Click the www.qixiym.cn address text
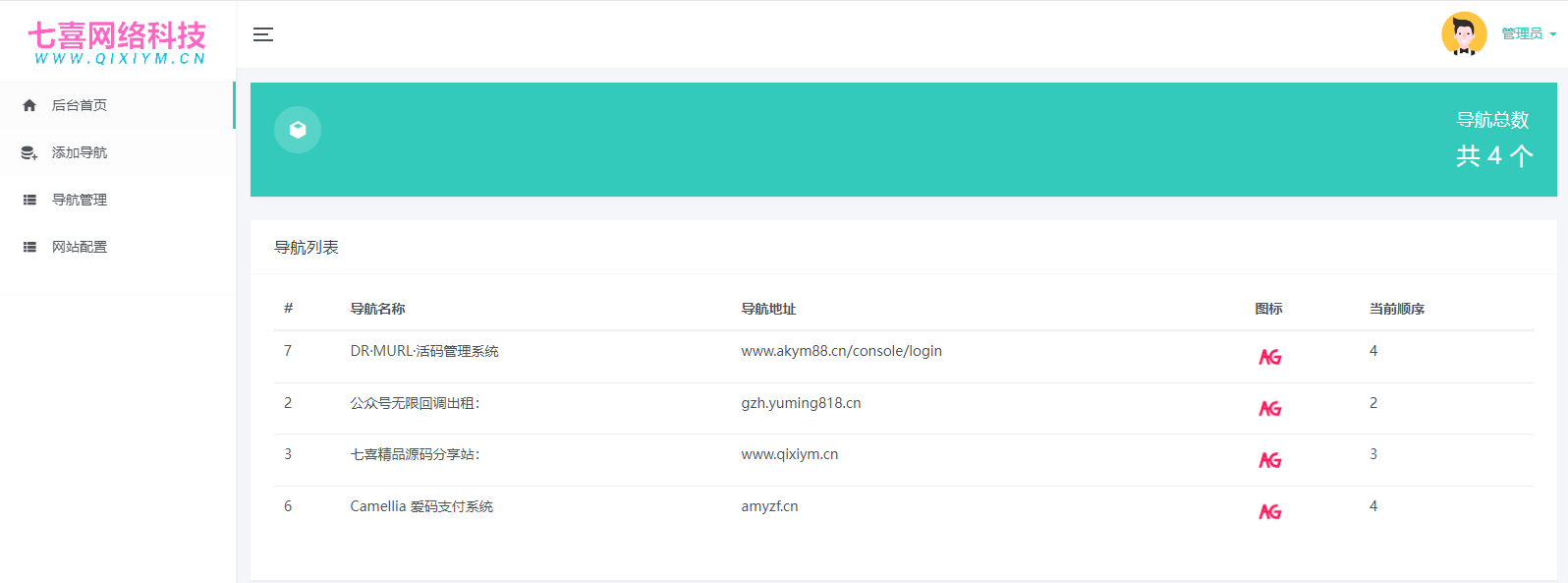Image resolution: width=1568 pixels, height=583 pixels. [x=789, y=454]
